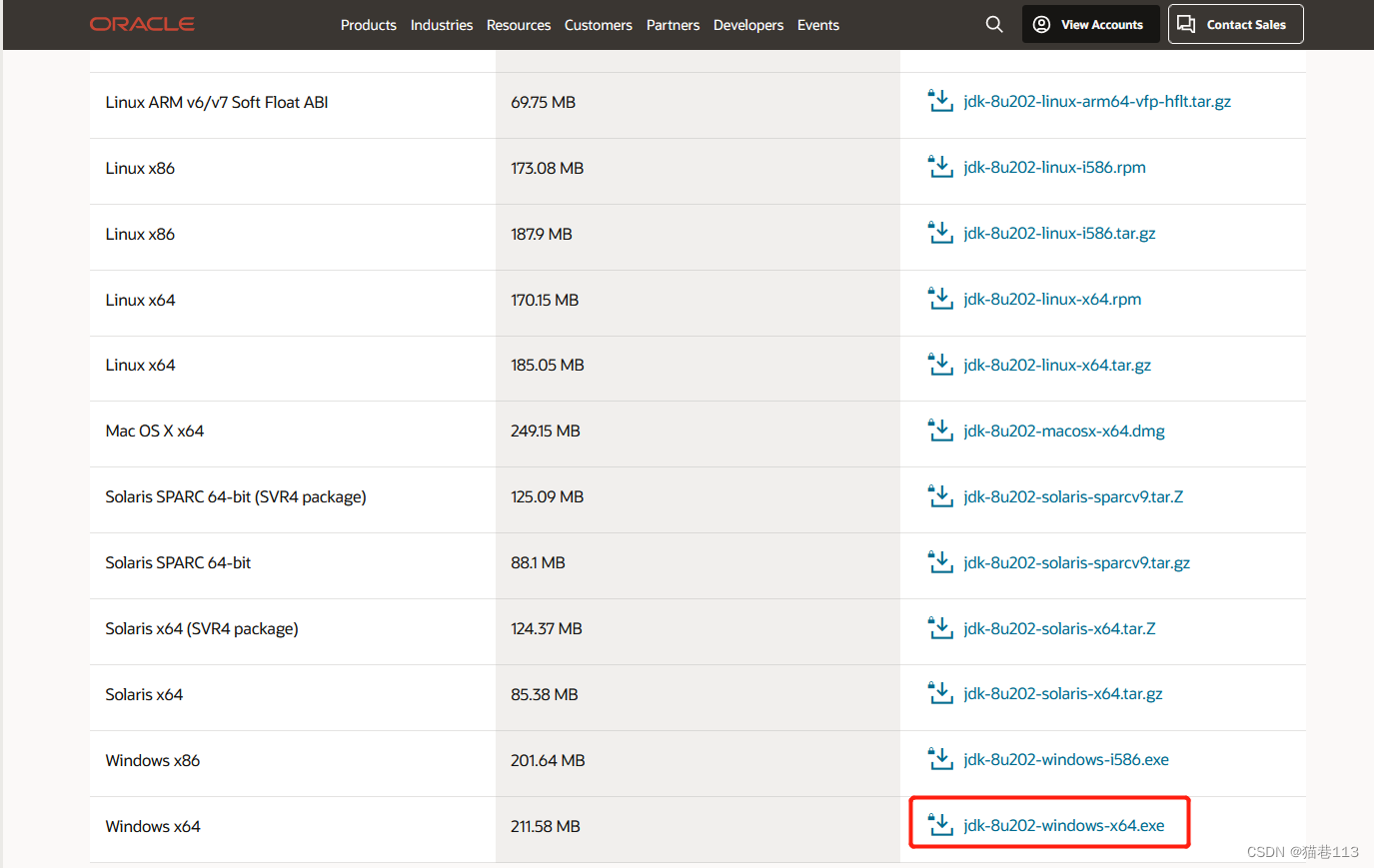Open the Customers menu
This screenshot has width=1374, height=868.
[x=599, y=25]
